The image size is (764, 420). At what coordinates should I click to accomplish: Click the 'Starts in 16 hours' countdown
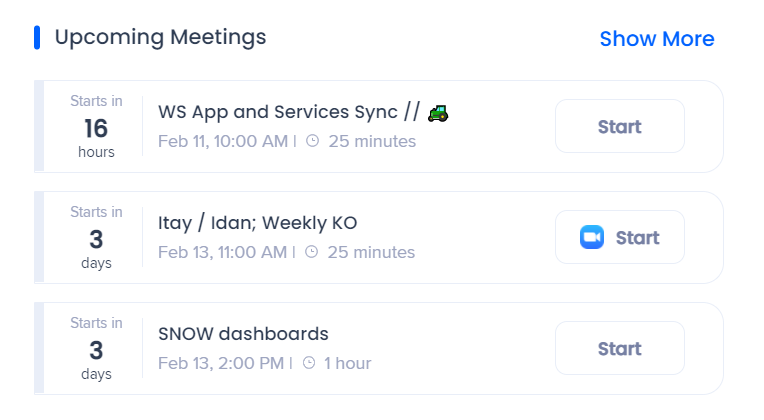(x=96, y=127)
